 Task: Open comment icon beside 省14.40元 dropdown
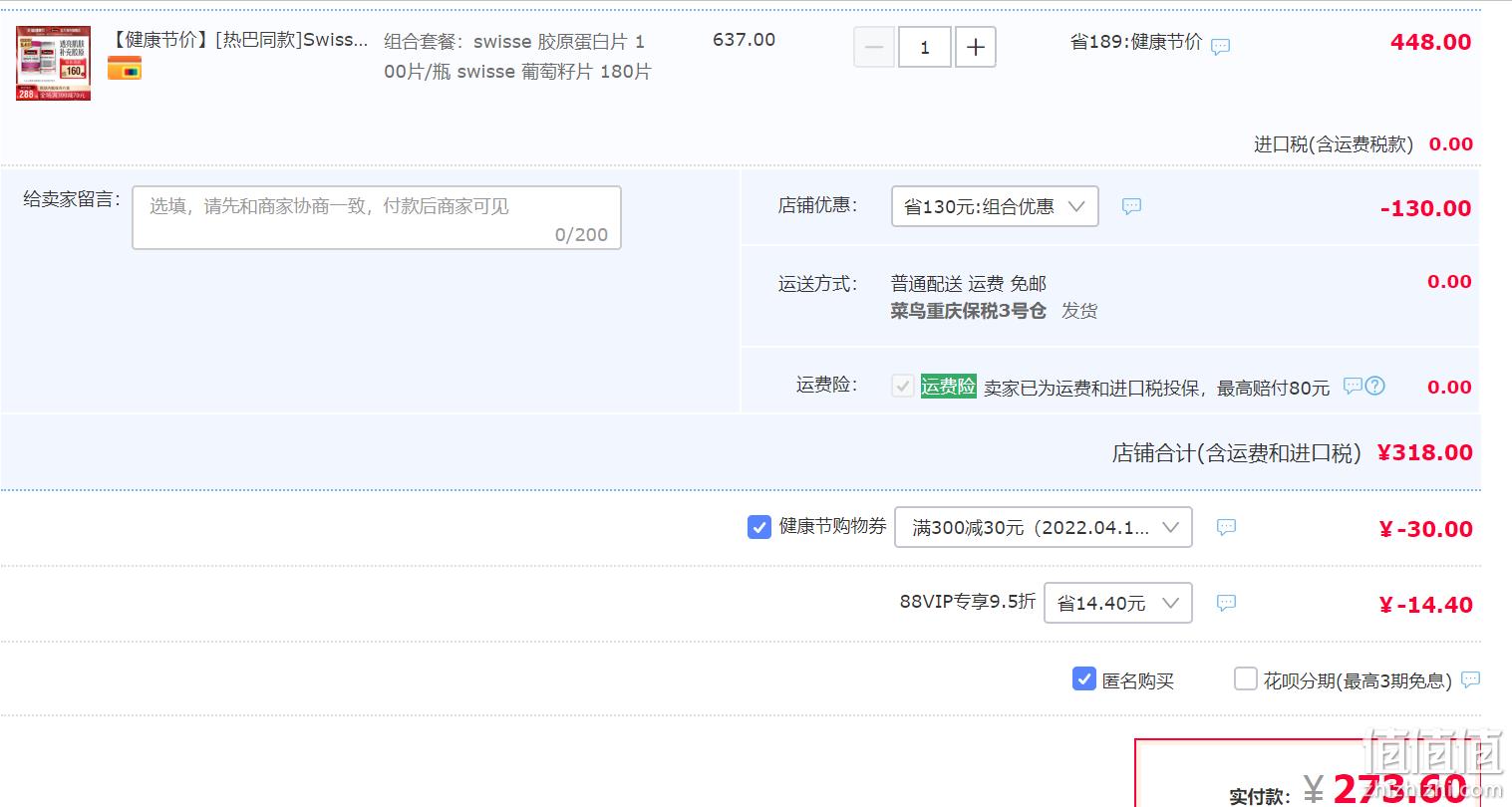tap(1227, 603)
